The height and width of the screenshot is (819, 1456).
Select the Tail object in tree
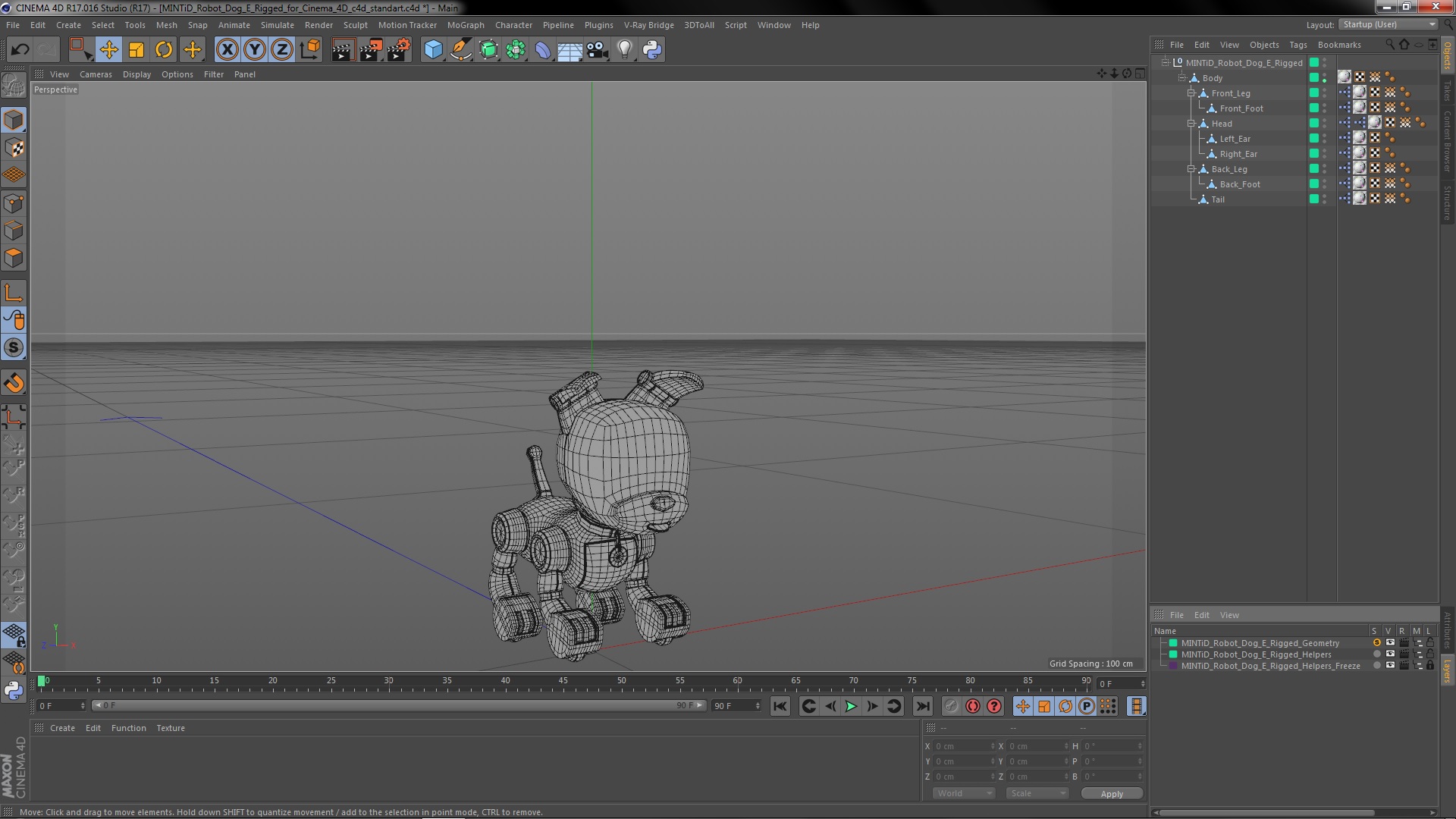tap(1217, 199)
